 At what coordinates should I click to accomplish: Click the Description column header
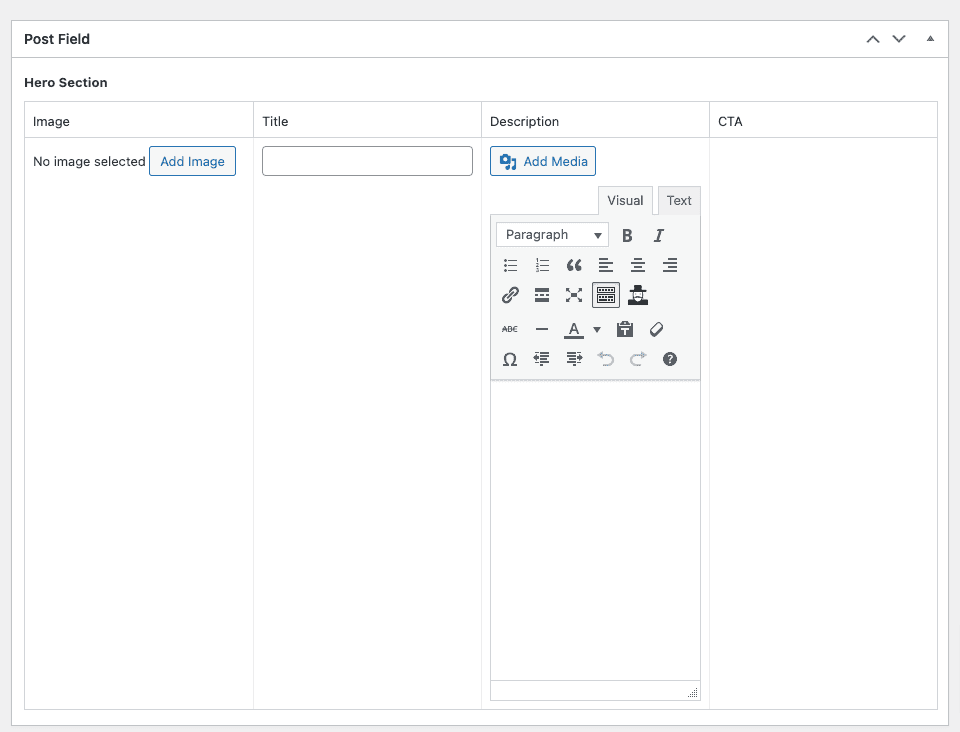click(x=524, y=121)
